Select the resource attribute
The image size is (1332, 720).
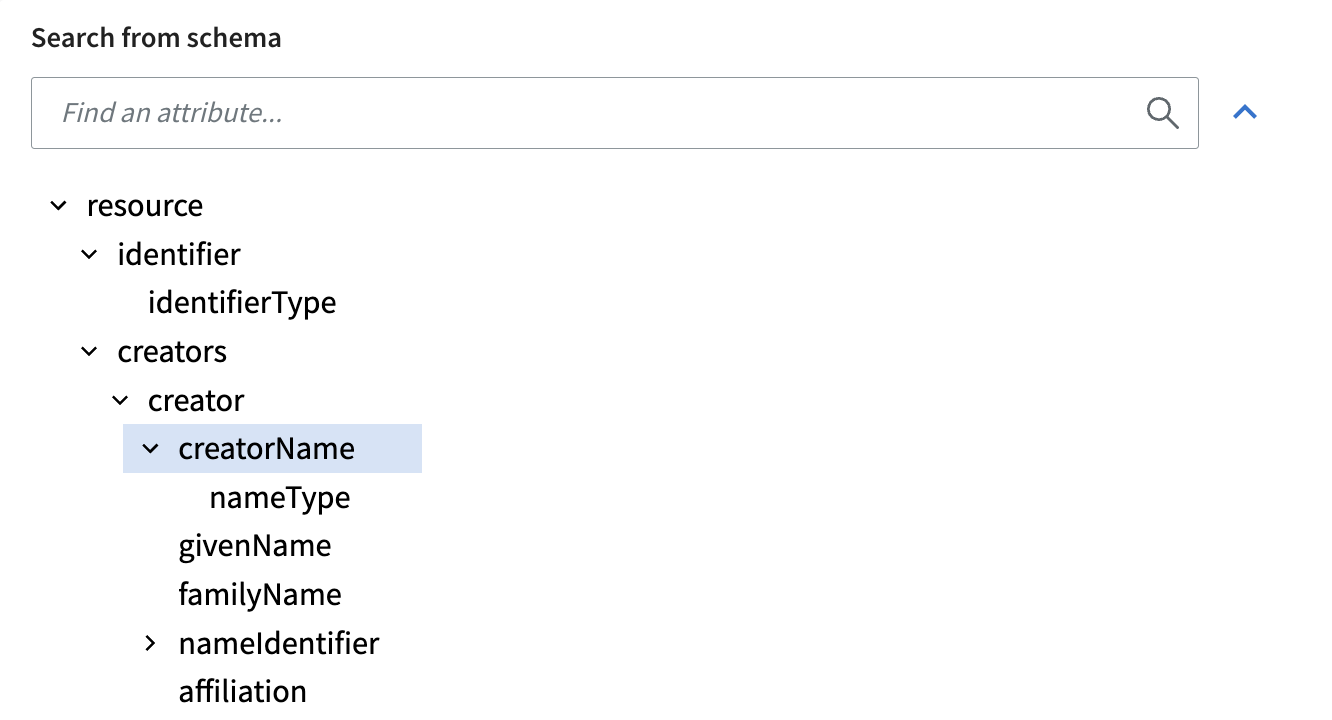pos(145,206)
